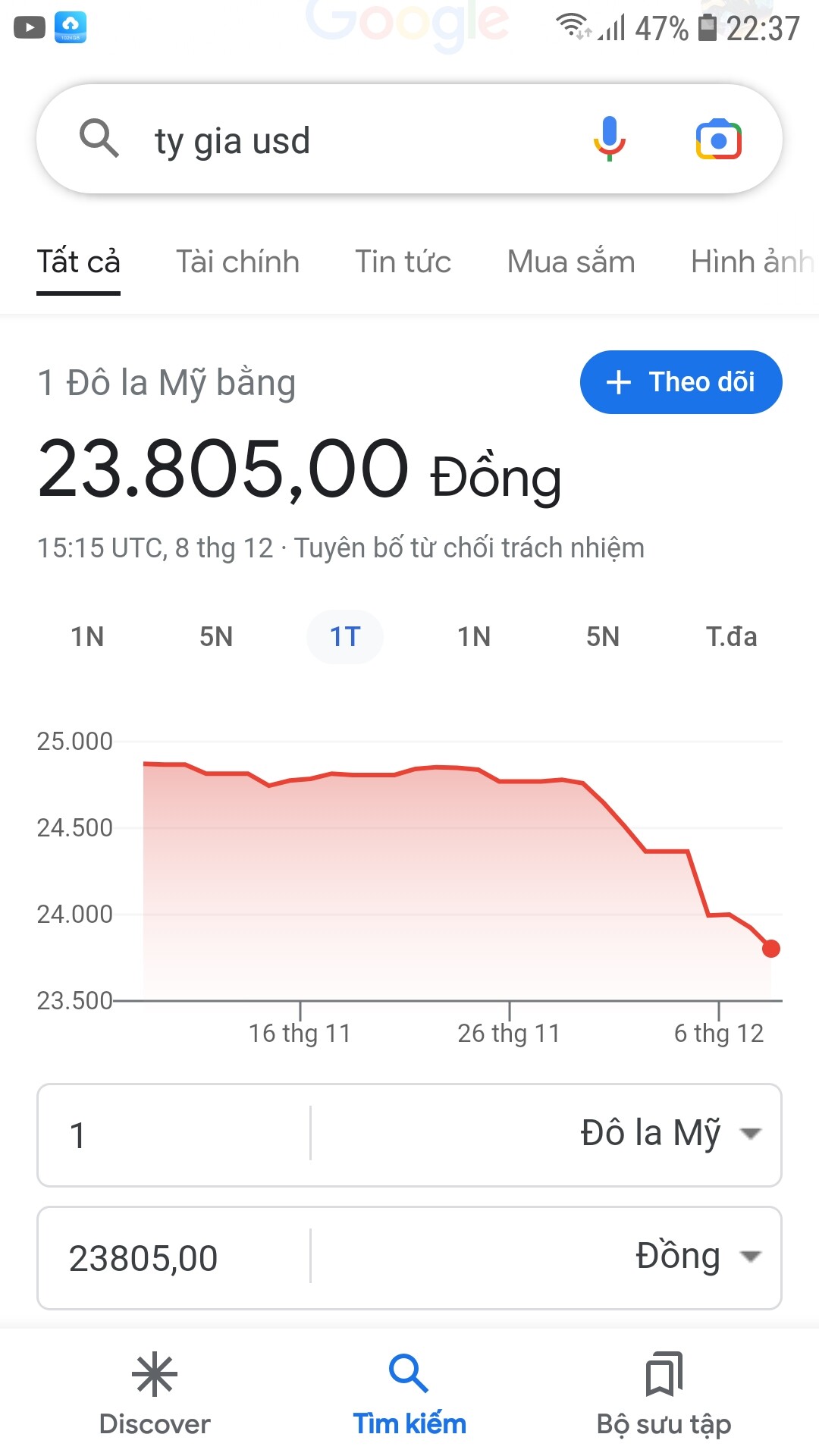
Task: Switch to the Tài chính tab
Action: point(237,262)
